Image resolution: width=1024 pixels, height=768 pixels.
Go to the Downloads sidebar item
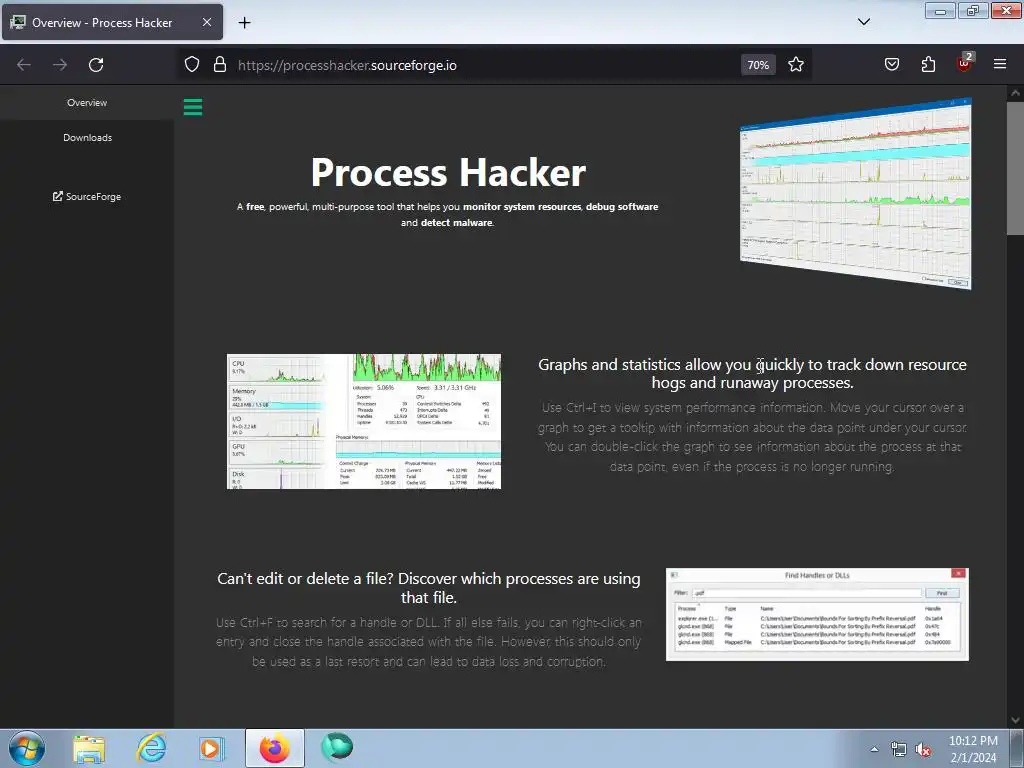click(87, 138)
